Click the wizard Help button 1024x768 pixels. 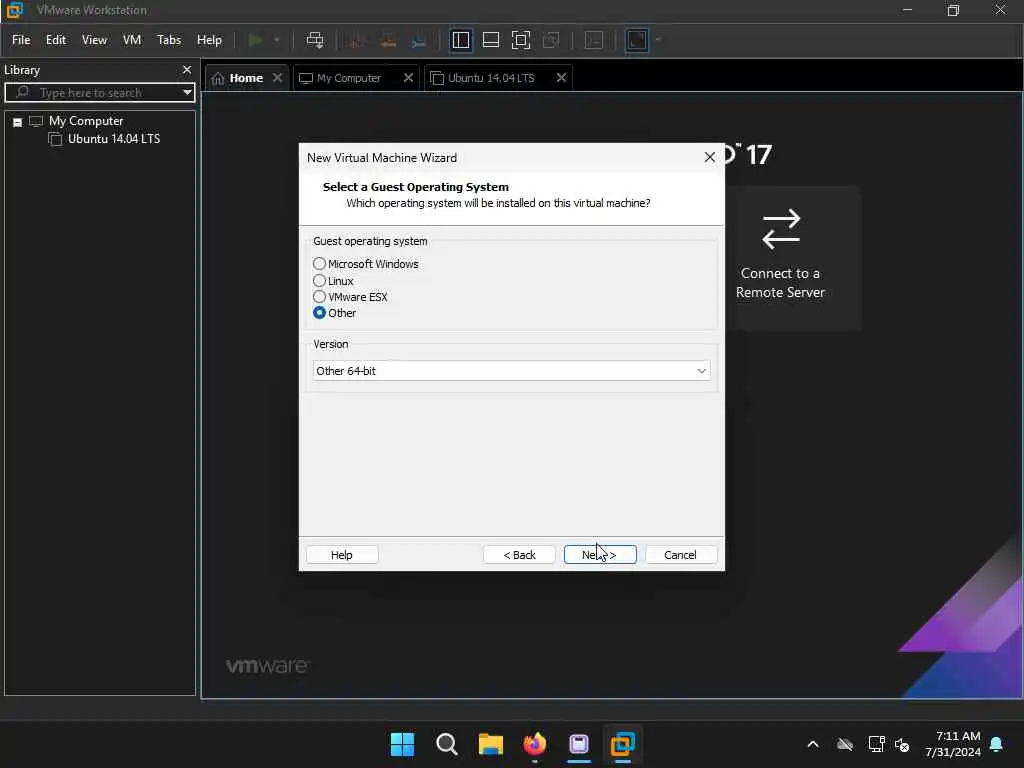tap(342, 554)
